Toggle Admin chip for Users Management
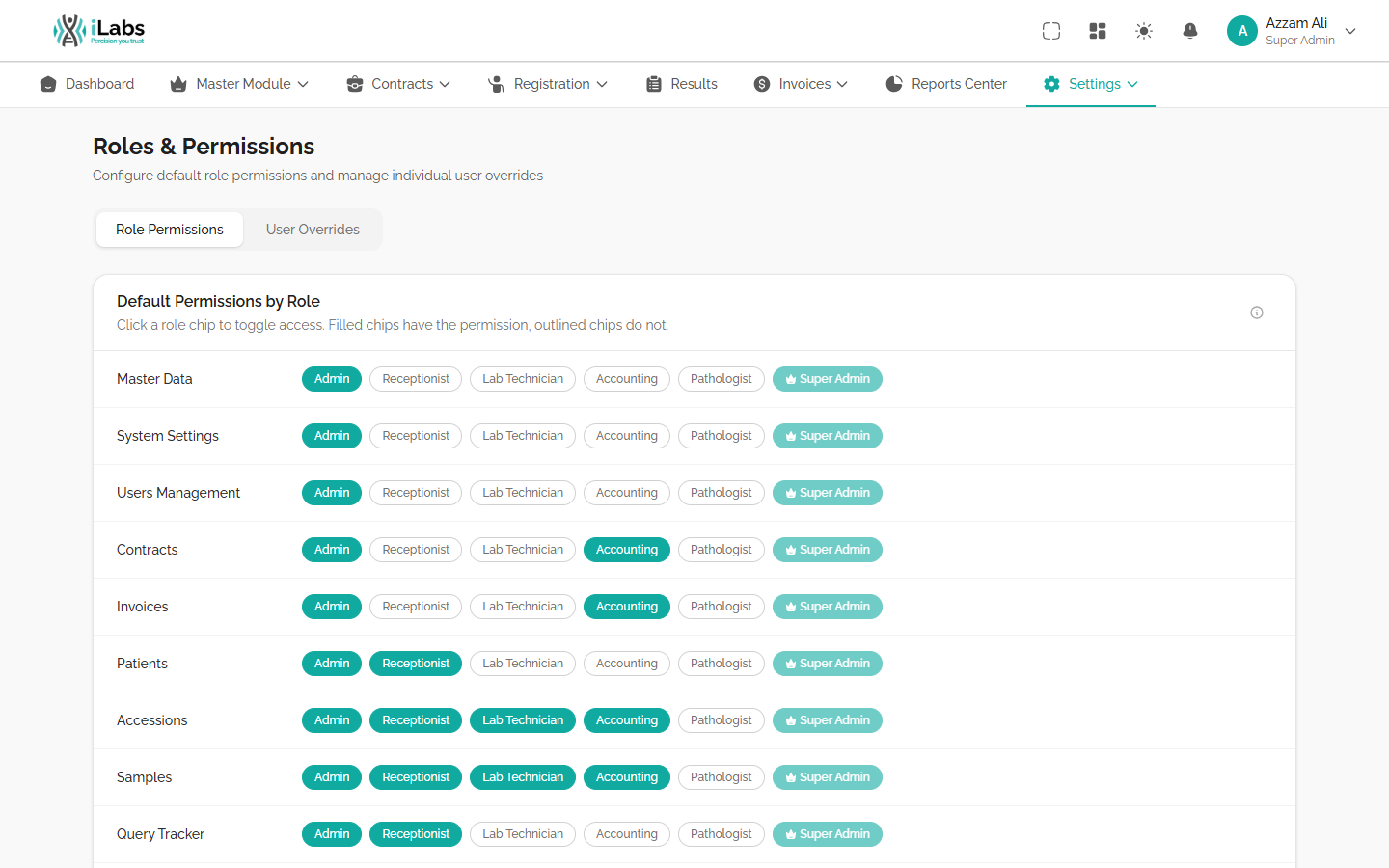 (x=332, y=493)
